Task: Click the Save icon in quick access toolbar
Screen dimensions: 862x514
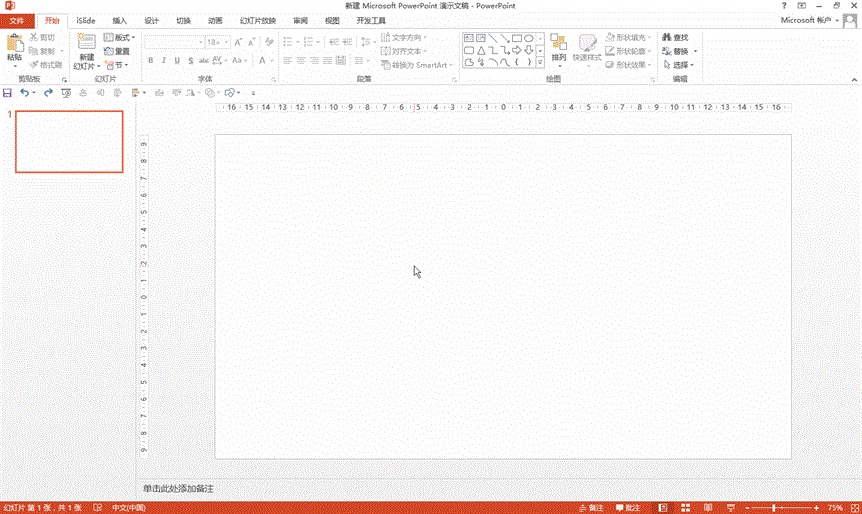Action: click(8, 93)
